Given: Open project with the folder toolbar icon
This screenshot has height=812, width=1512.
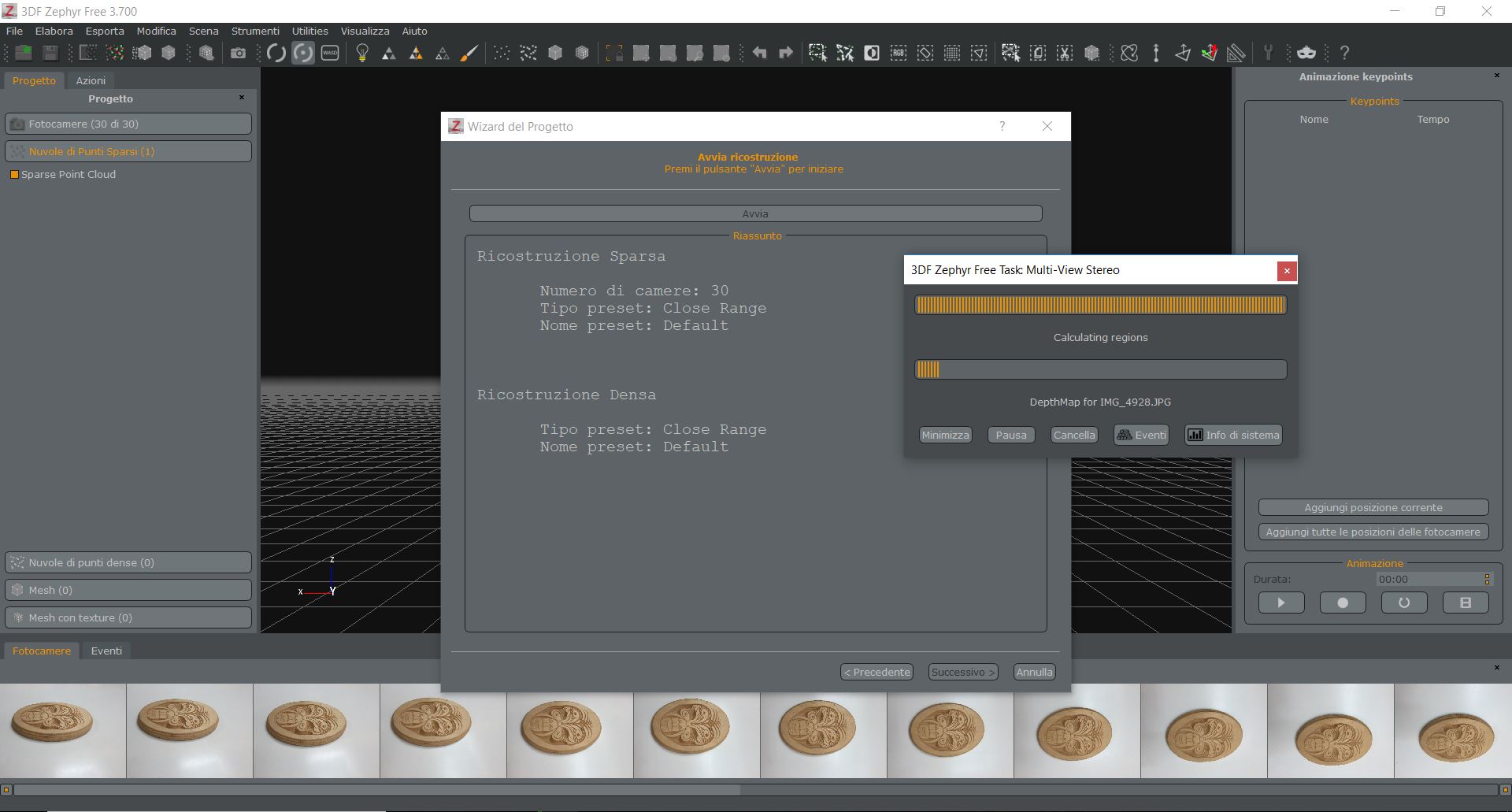Looking at the screenshot, I should tap(24, 53).
